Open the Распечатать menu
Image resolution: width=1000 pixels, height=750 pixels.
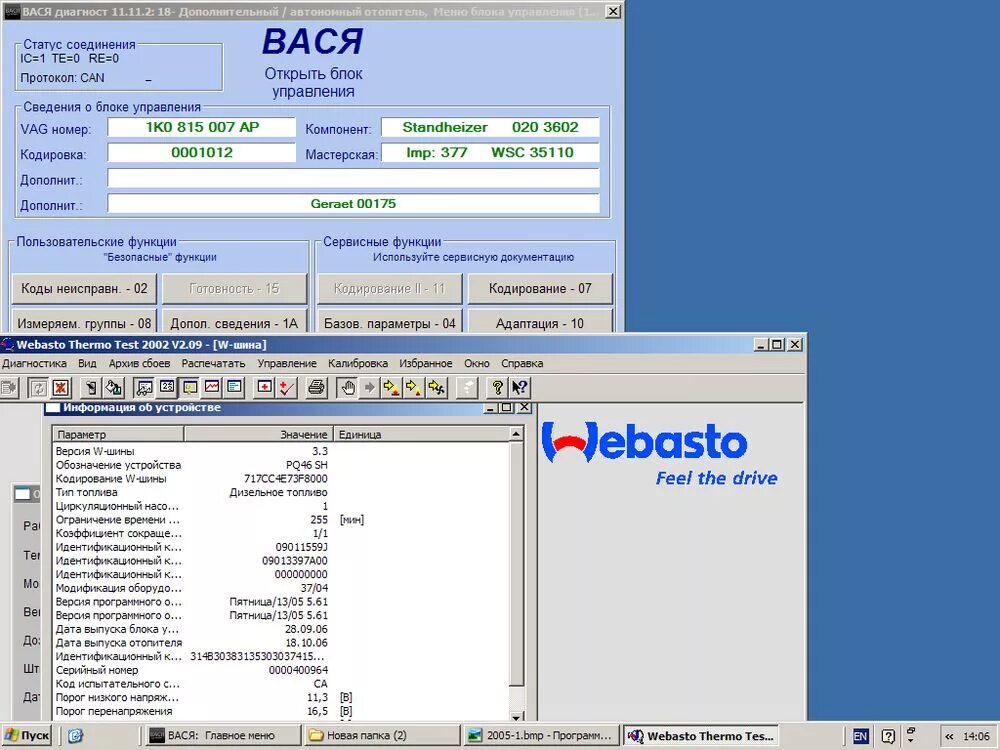tap(213, 363)
